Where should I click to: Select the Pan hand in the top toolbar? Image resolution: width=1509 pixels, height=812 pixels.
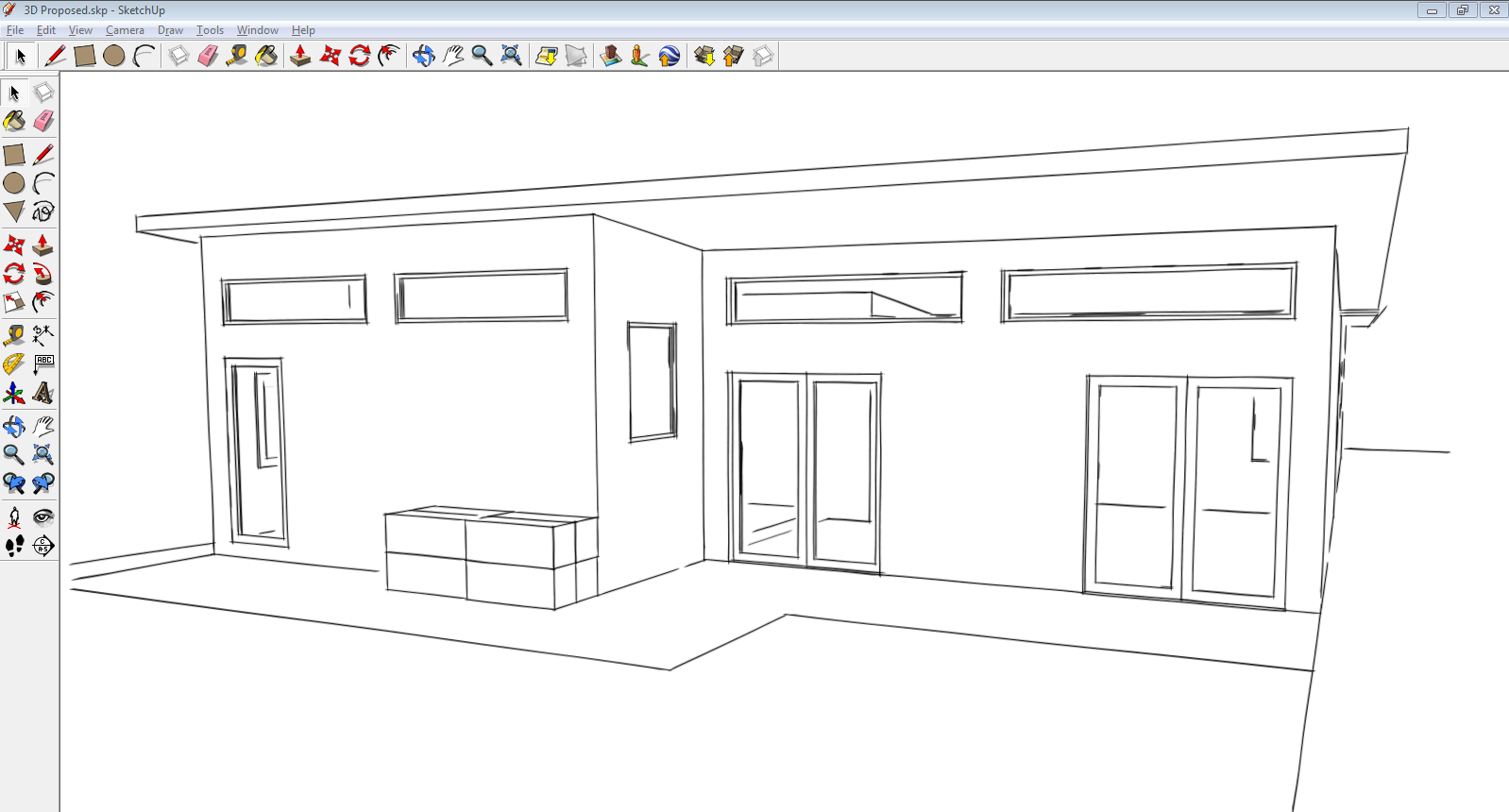pyautogui.click(x=453, y=56)
